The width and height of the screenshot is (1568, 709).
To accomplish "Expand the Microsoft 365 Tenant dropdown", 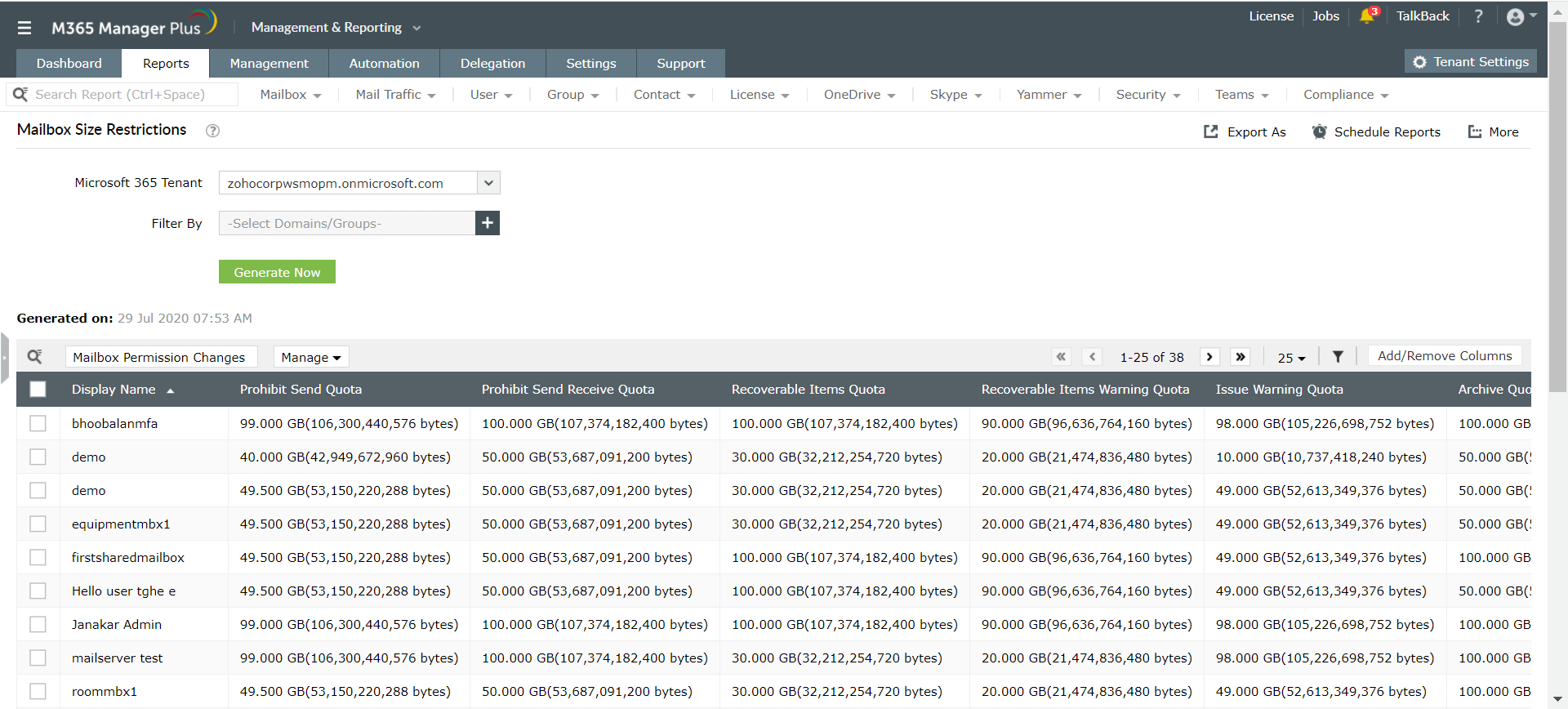I will [x=488, y=183].
